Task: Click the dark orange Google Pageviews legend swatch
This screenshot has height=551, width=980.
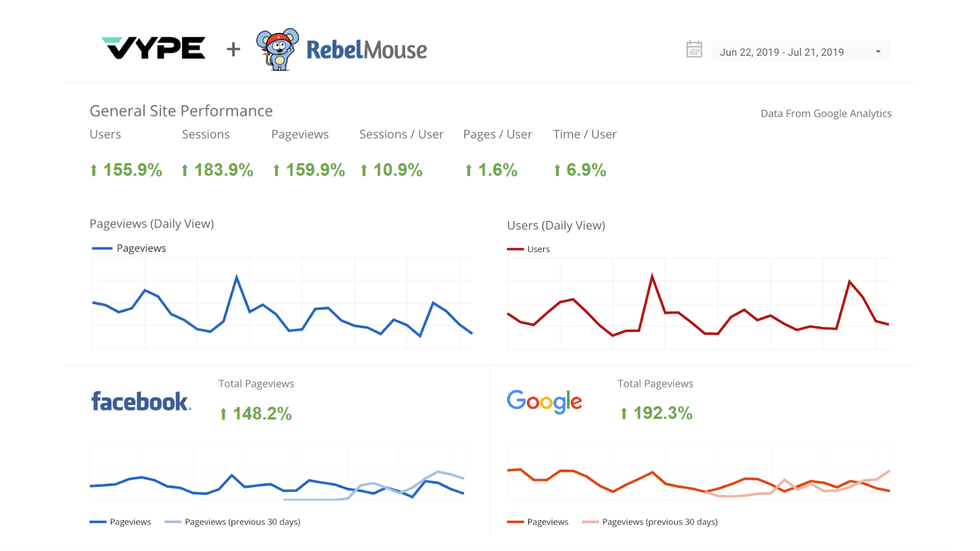Action: pyautogui.click(x=516, y=522)
